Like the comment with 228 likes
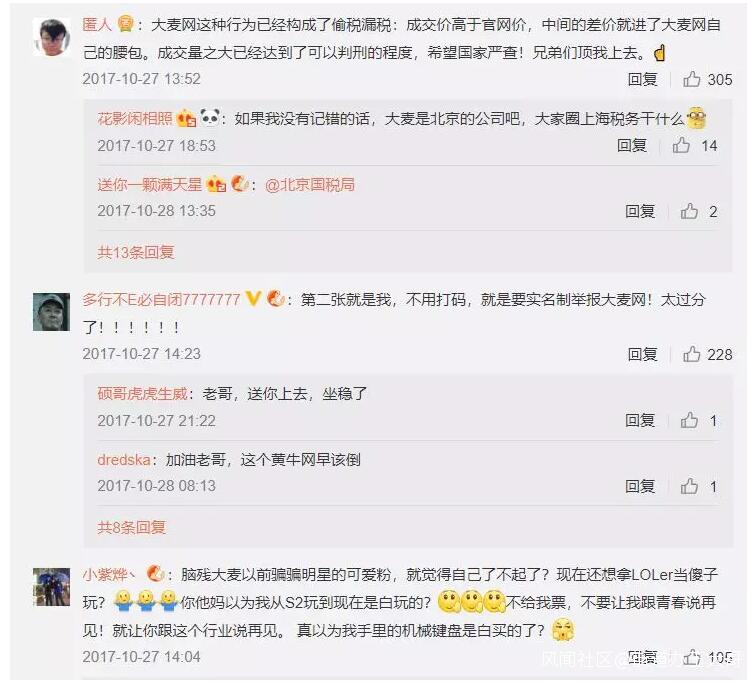The width and height of the screenshot is (754, 683). [691, 354]
